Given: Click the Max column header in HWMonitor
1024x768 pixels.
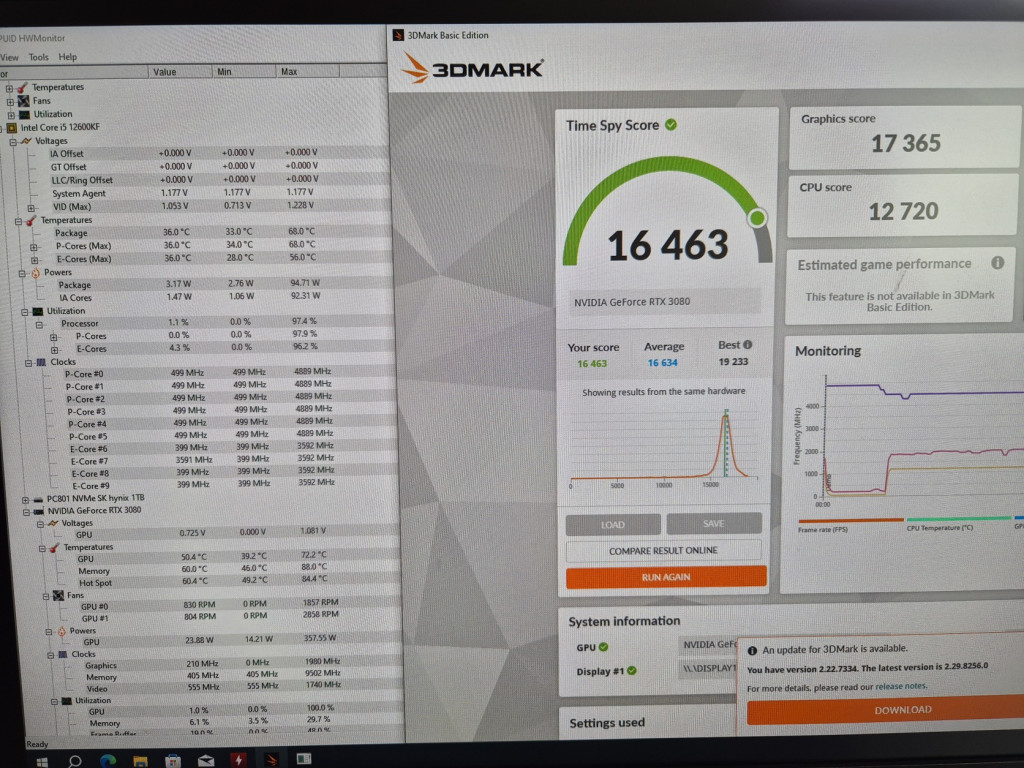Looking at the screenshot, I should (308, 71).
